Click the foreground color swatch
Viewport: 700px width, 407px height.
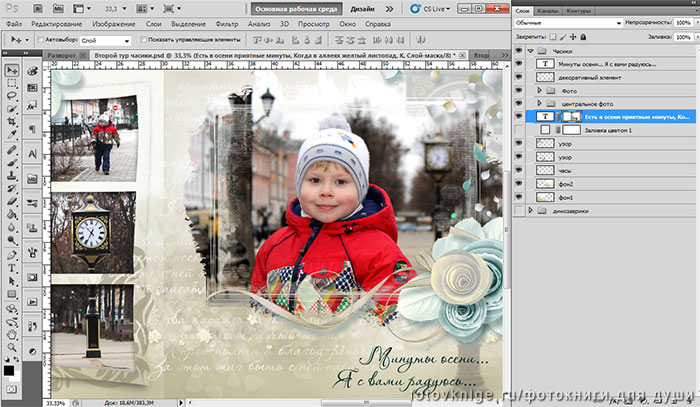[9, 369]
